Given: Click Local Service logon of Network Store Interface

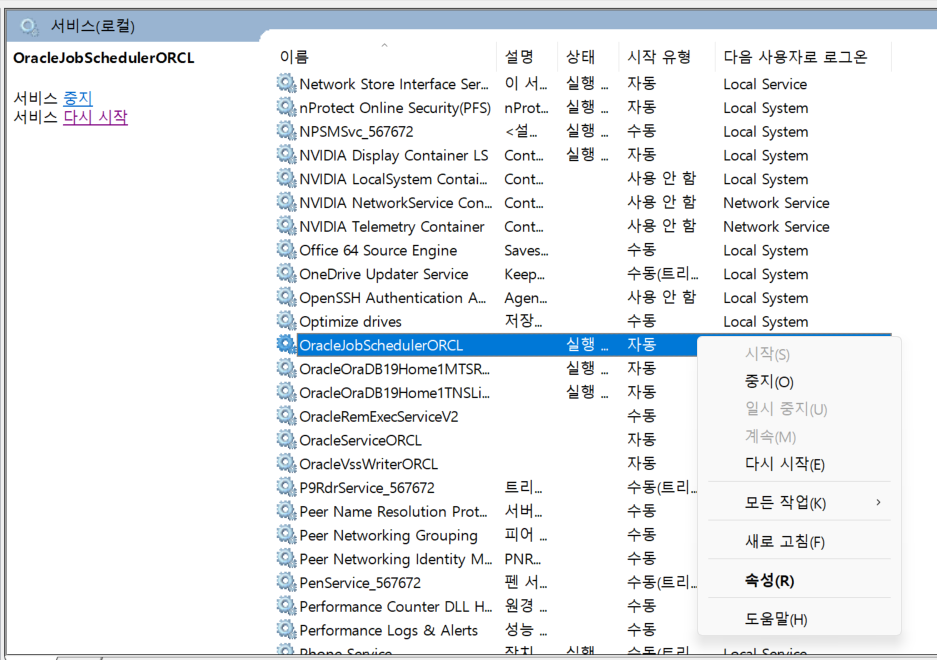Looking at the screenshot, I should (765, 84).
